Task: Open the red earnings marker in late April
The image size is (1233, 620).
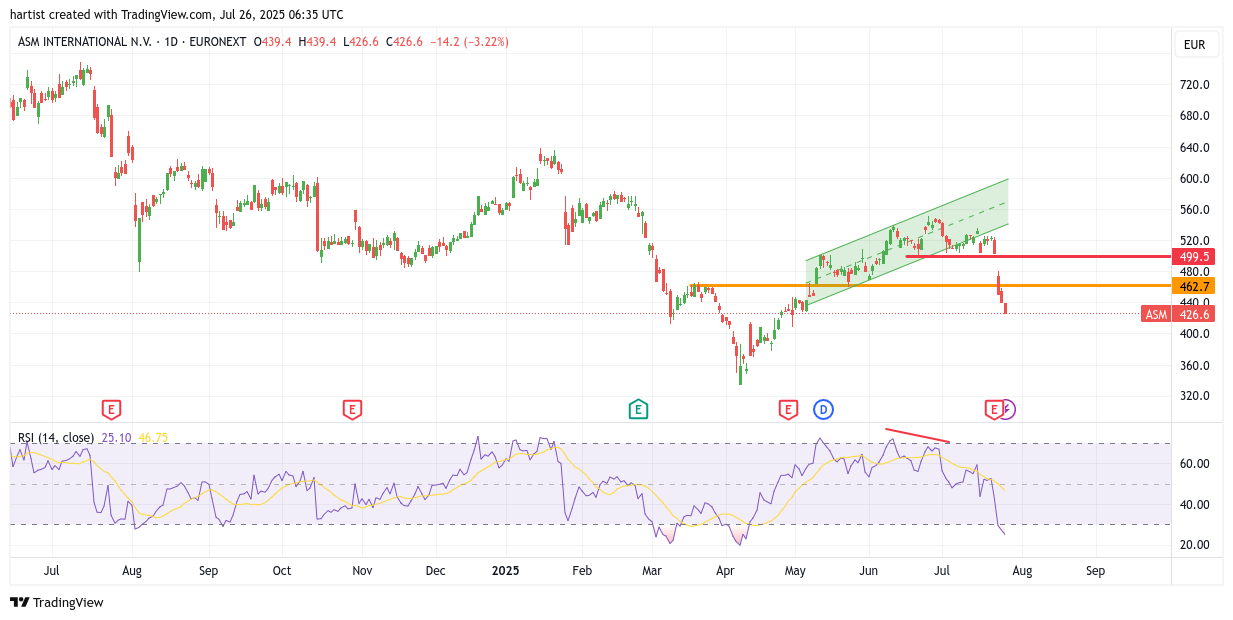Action: click(x=788, y=409)
